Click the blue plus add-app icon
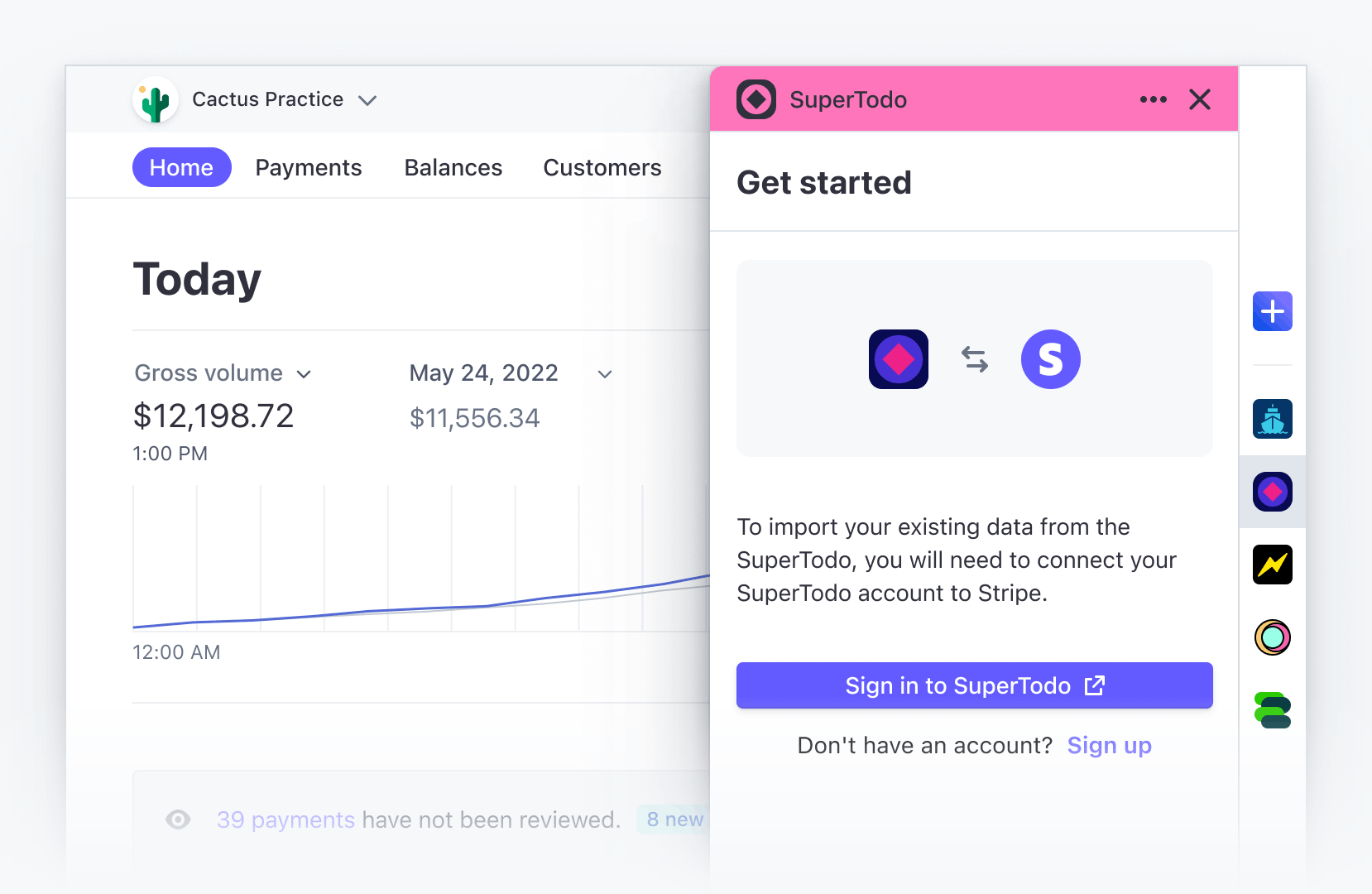The width and height of the screenshot is (1372, 894). [1272, 311]
